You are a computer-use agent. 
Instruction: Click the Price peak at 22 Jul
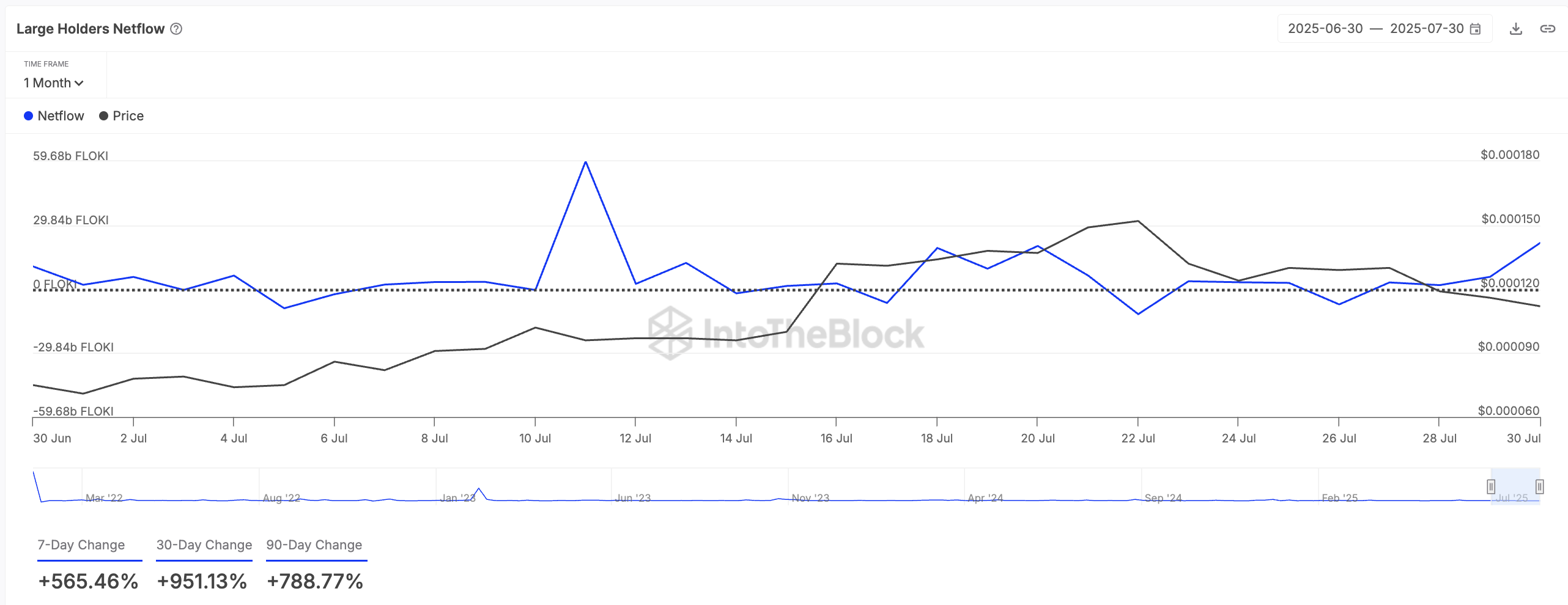(1137, 221)
